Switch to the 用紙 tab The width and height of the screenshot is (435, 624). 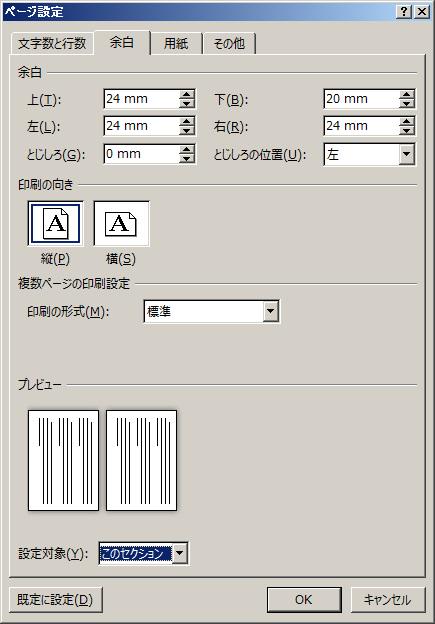click(176, 43)
